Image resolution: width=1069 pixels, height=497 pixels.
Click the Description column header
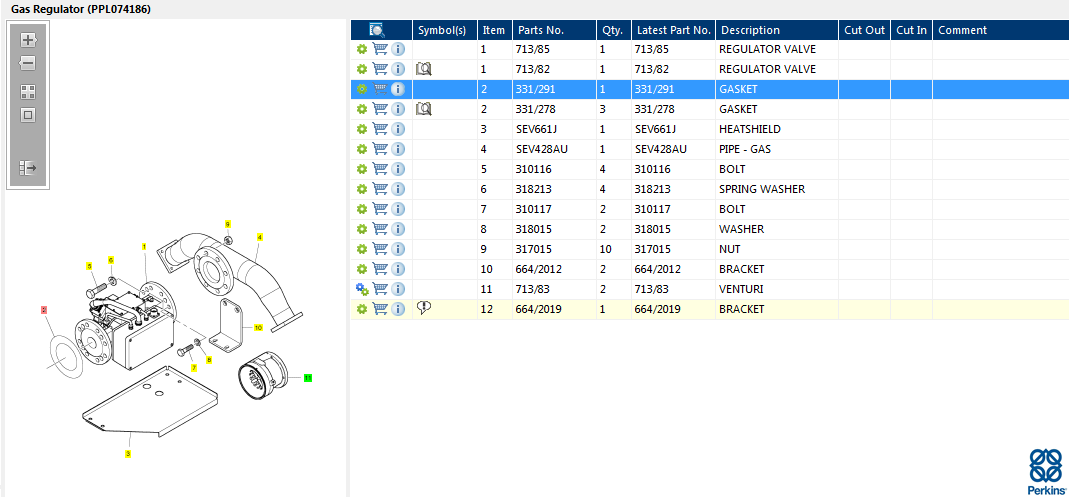point(751,30)
